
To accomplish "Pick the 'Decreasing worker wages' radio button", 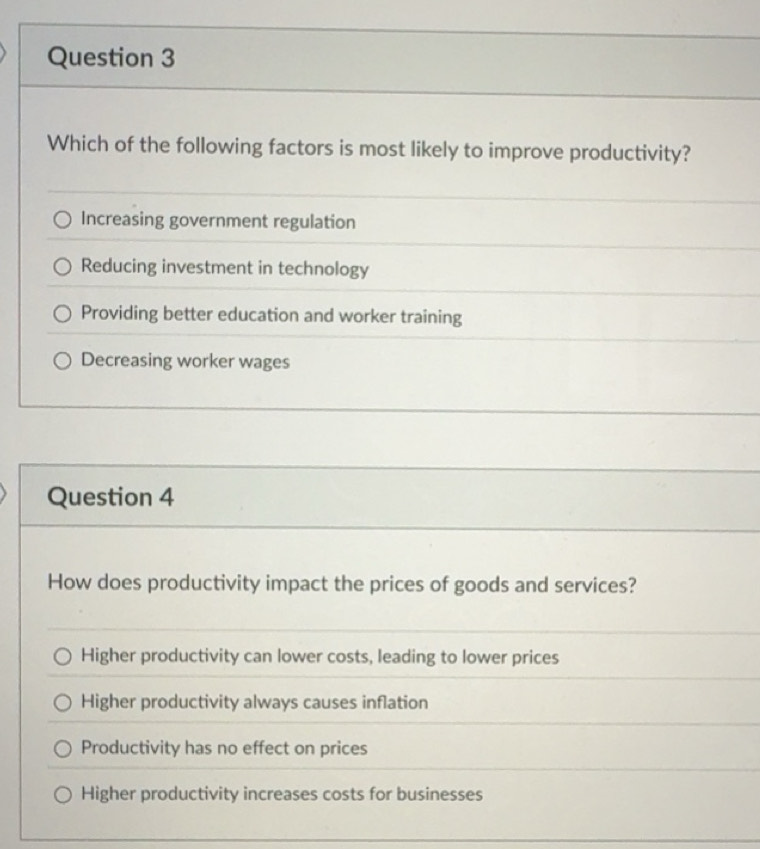I will click(63, 360).
